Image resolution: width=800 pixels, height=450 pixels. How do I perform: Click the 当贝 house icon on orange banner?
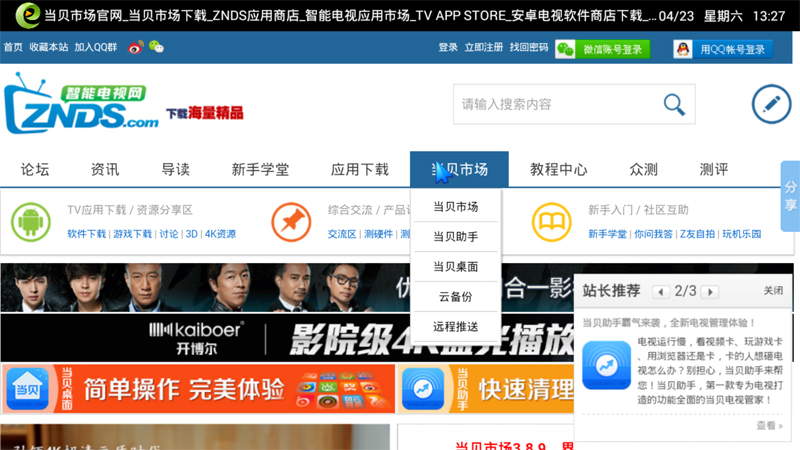[28, 389]
